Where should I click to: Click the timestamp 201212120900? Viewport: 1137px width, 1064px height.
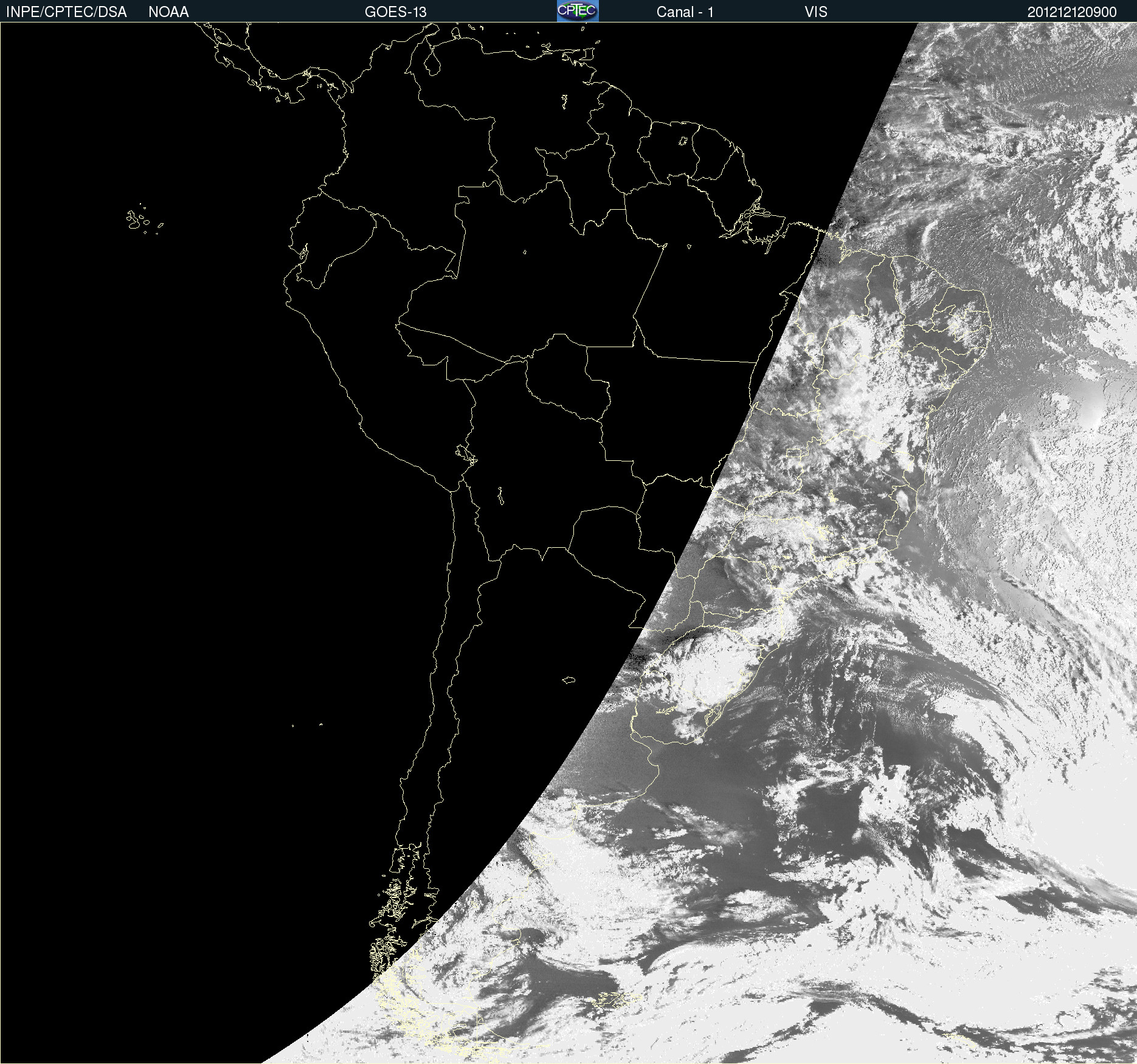coord(1072,12)
